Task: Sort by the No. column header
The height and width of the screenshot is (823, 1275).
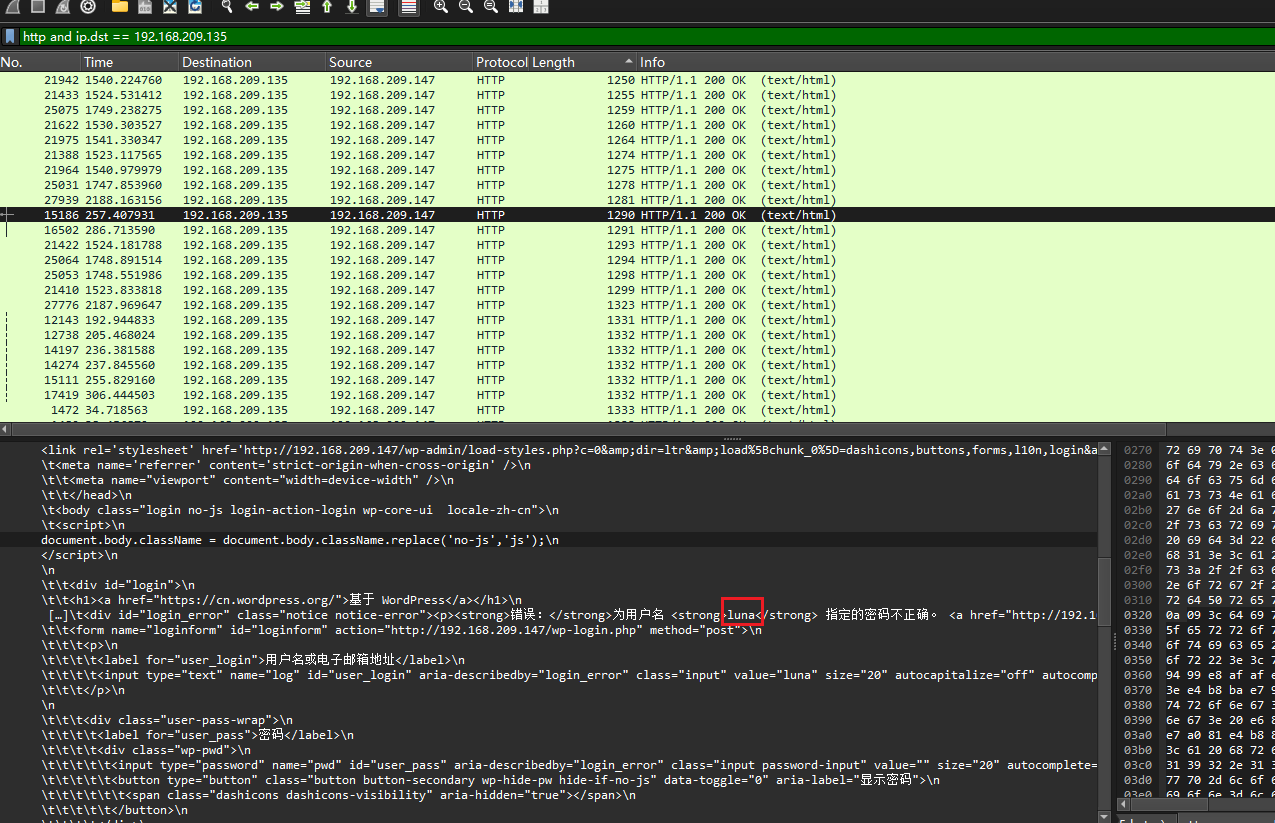Action: 40,62
